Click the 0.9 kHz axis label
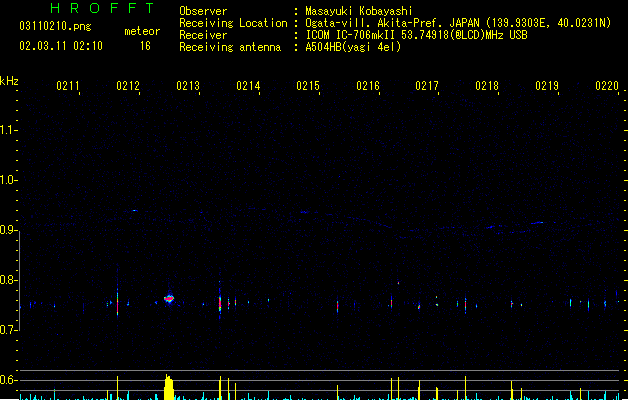 click(x=8, y=230)
